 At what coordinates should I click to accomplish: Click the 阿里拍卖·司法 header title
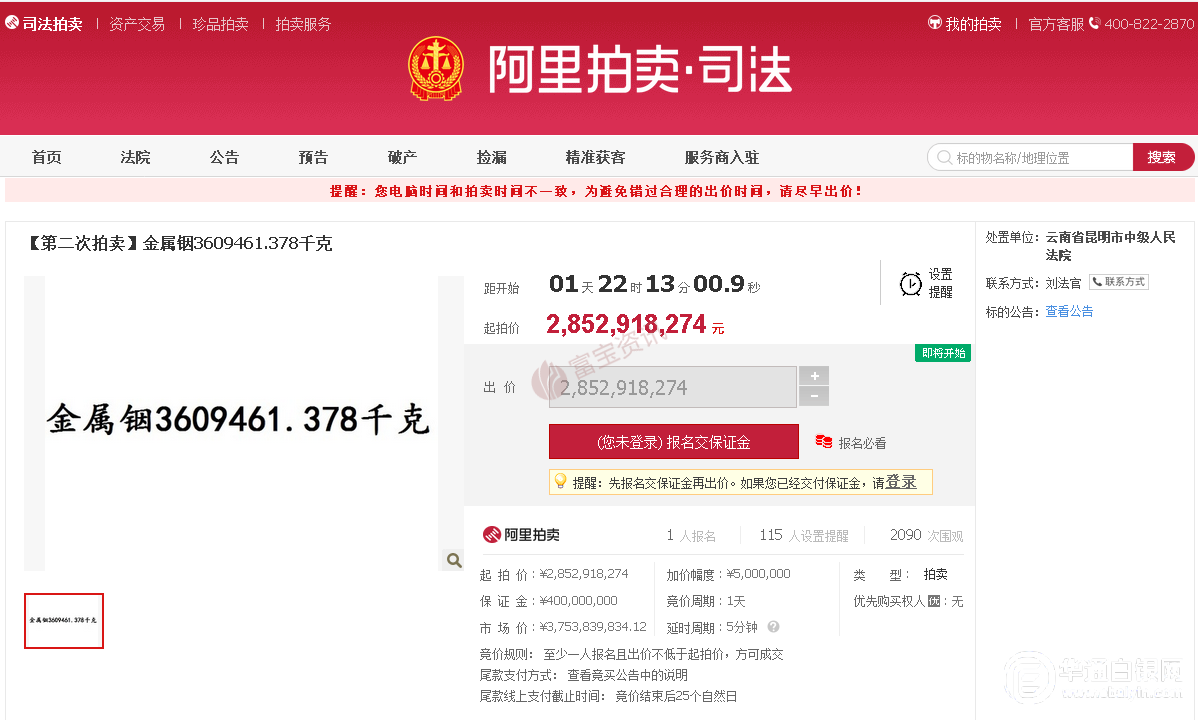pyautogui.click(x=640, y=69)
